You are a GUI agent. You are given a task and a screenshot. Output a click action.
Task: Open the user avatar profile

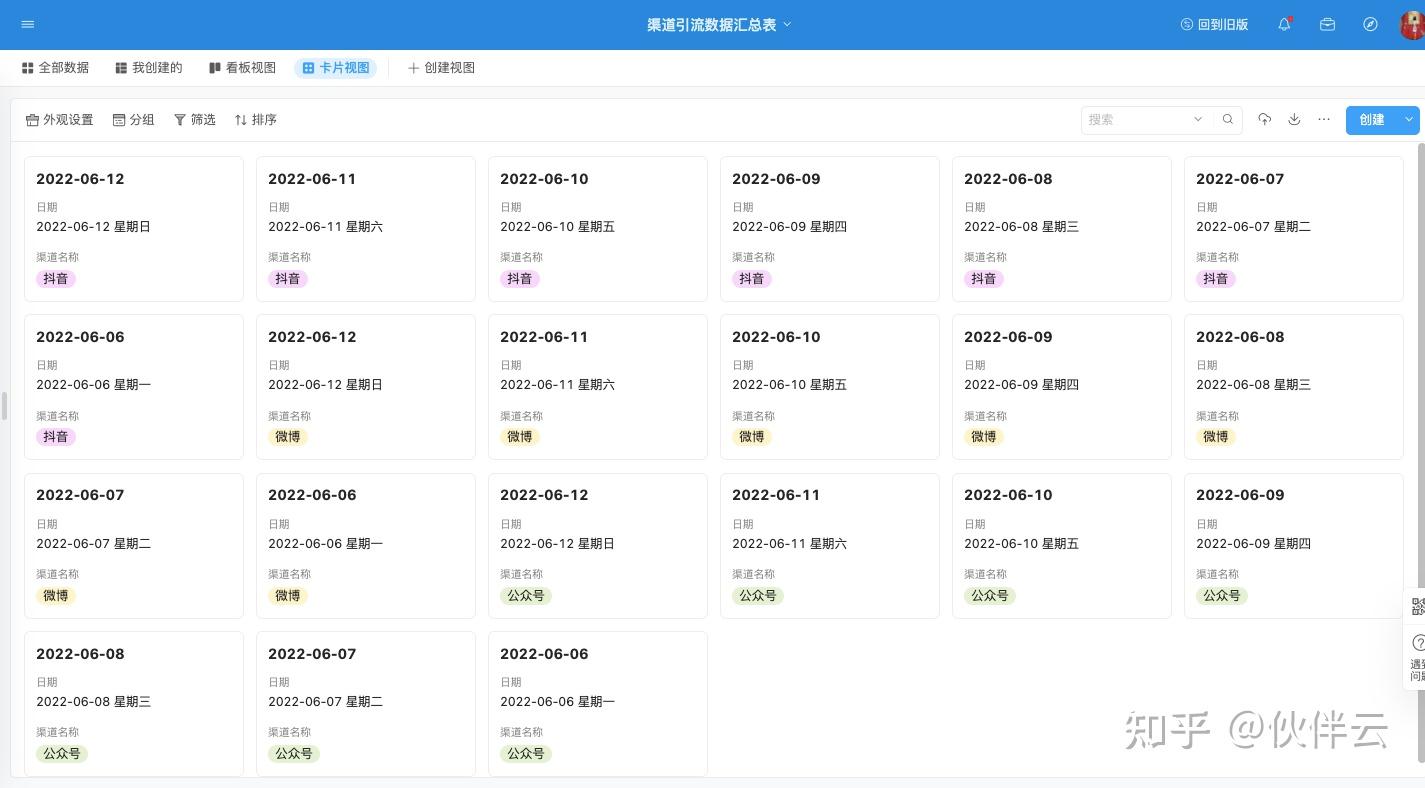1412,24
